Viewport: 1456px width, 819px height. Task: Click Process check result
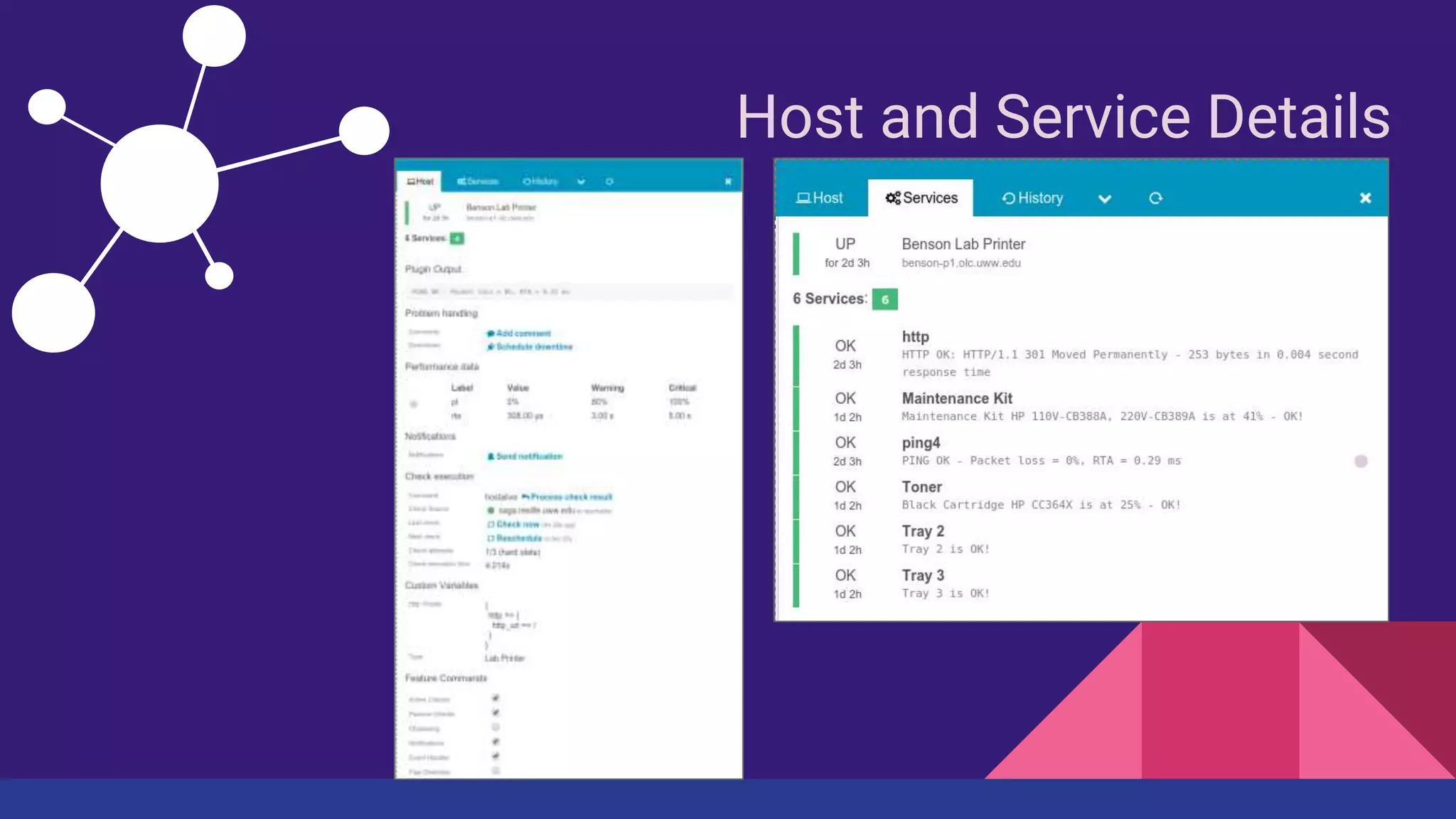click(567, 497)
